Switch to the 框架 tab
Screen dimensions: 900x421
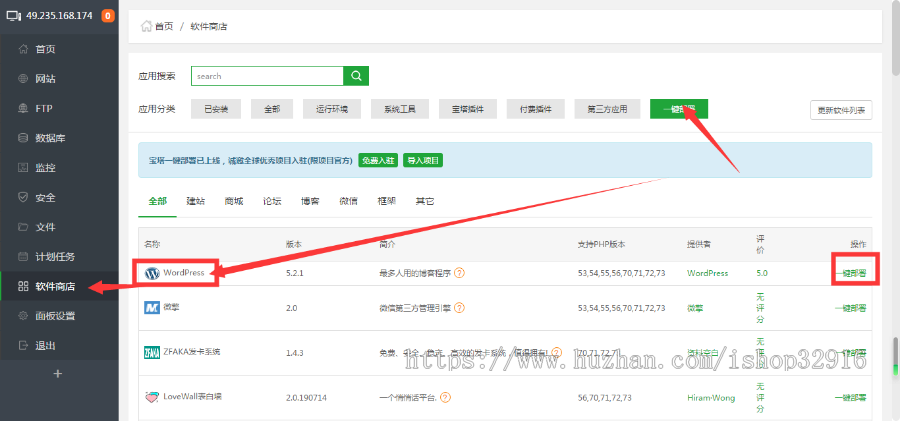pos(387,201)
